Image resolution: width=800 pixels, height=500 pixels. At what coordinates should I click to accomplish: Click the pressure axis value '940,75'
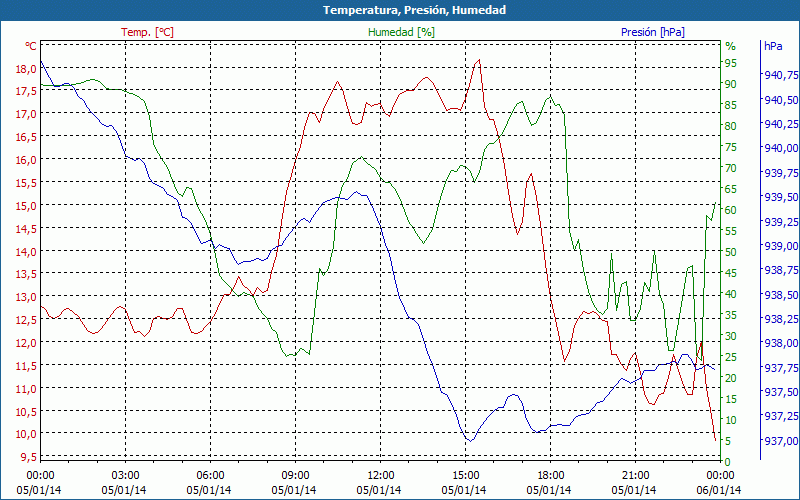click(x=781, y=75)
